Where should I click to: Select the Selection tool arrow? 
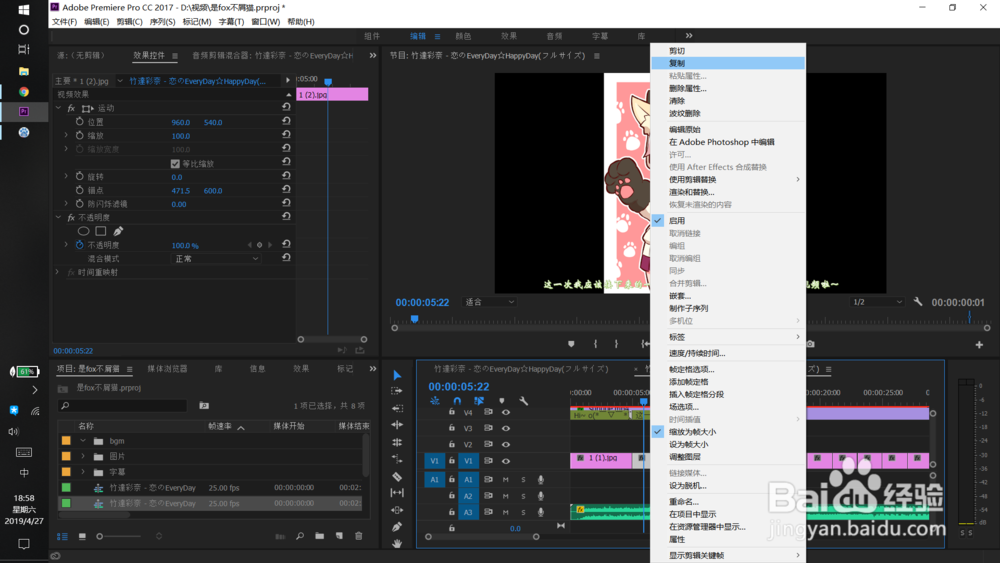(397, 375)
